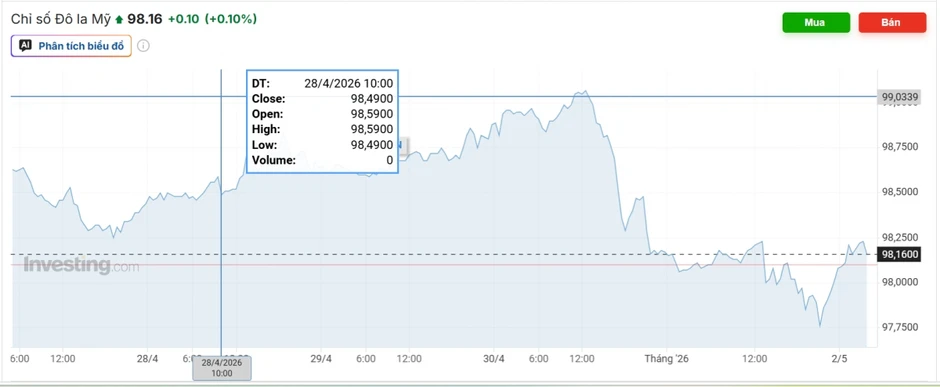Click the 99,0339 crosshair price label
Screen dimensions: 940x387
[899, 97]
